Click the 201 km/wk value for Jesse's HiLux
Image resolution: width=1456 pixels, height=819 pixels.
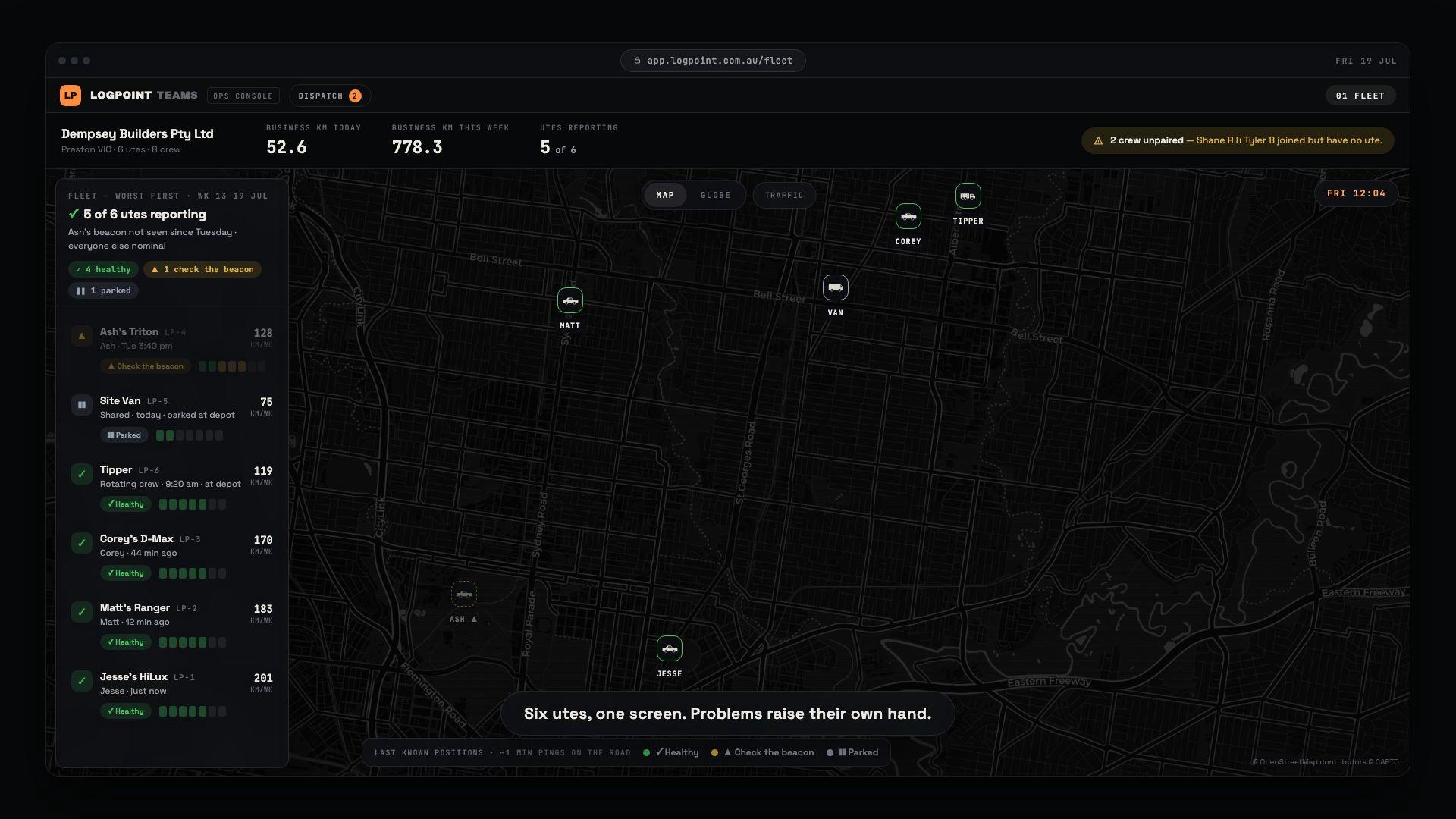263,678
